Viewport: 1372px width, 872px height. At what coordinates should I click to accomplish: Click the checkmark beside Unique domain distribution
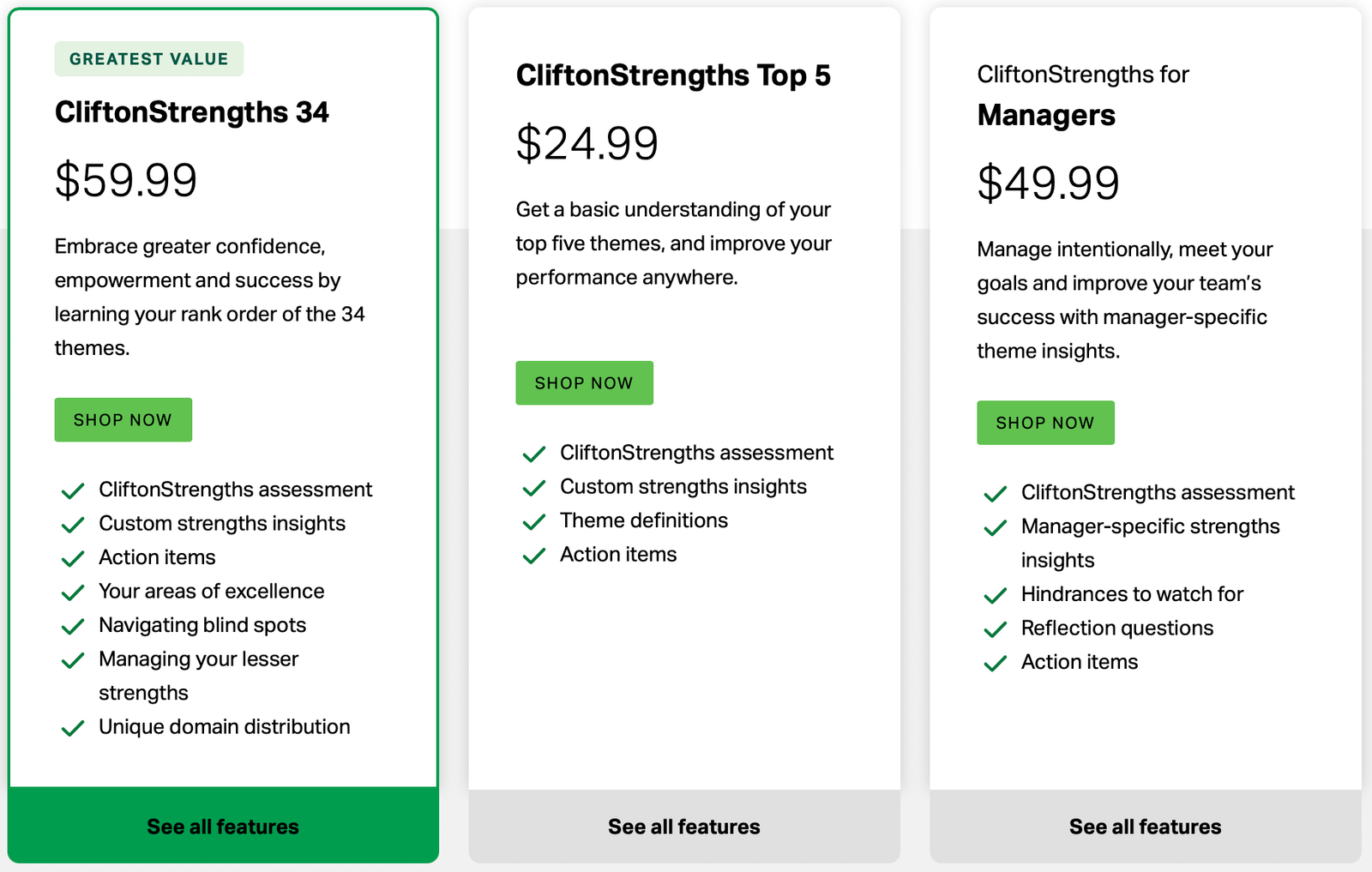pos(72,728)
